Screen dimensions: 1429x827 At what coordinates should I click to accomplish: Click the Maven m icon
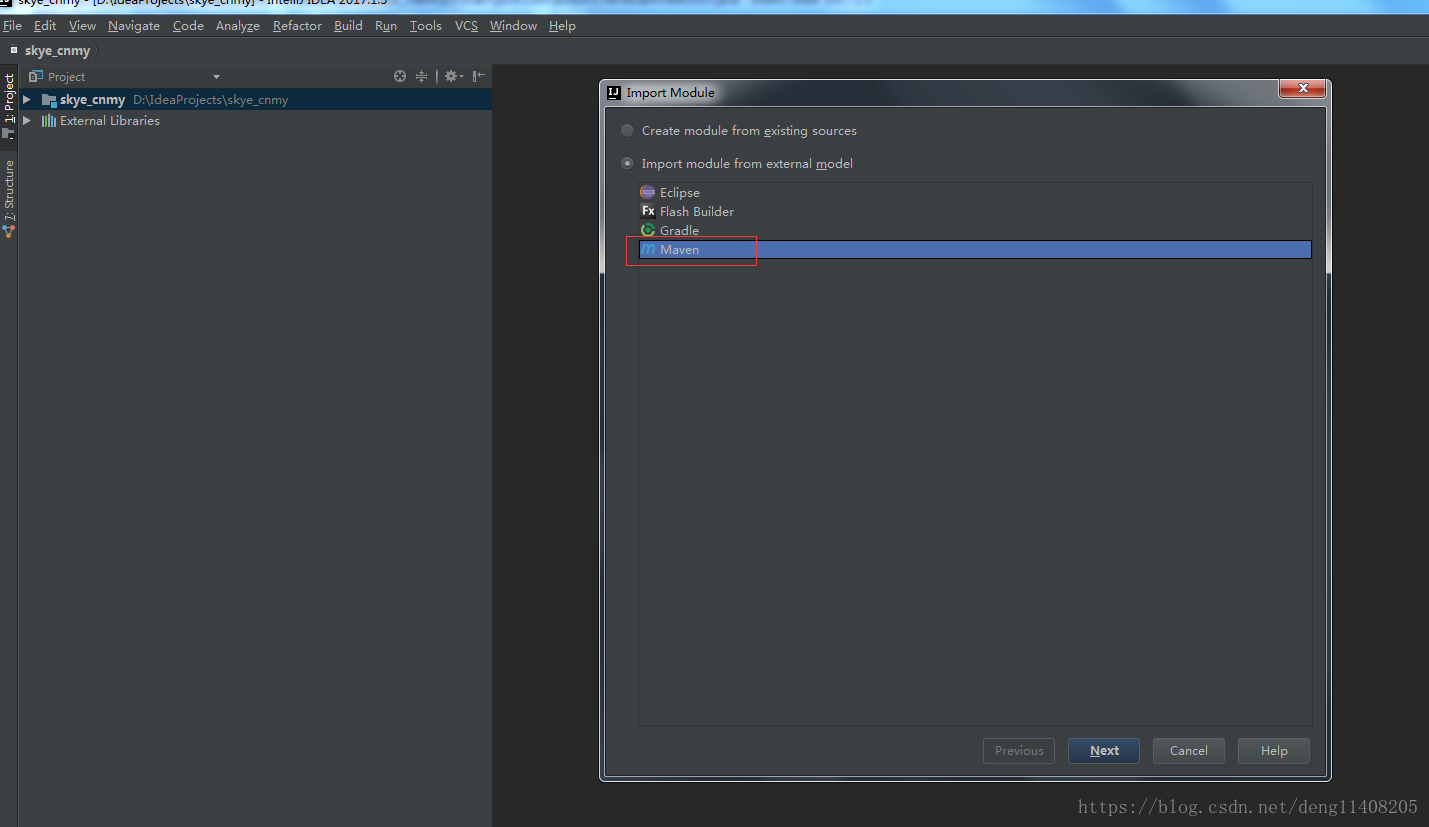click(648, 249)
